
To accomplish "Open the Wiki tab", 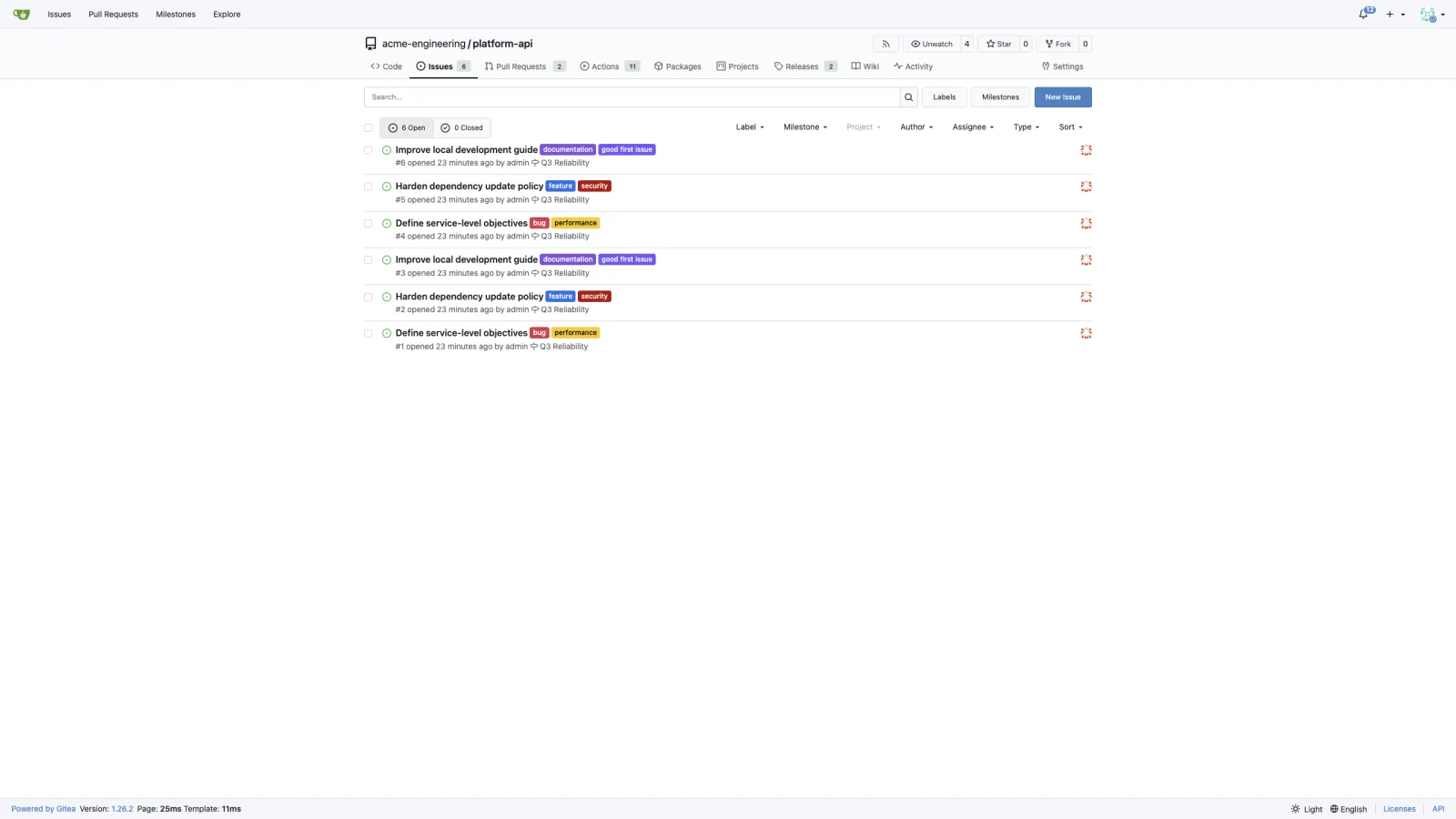I will [864, 66].
